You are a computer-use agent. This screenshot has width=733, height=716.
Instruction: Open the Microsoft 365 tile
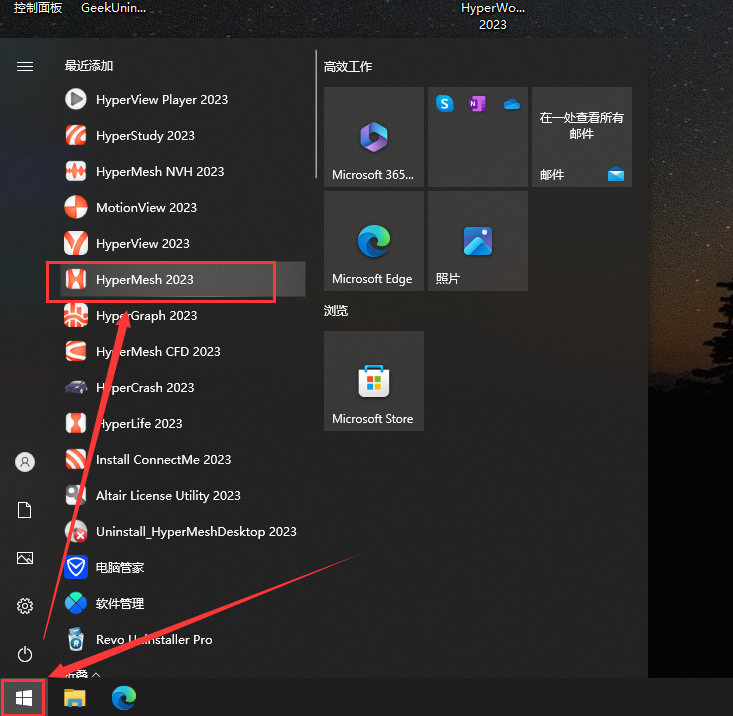[x=373, y=137]
